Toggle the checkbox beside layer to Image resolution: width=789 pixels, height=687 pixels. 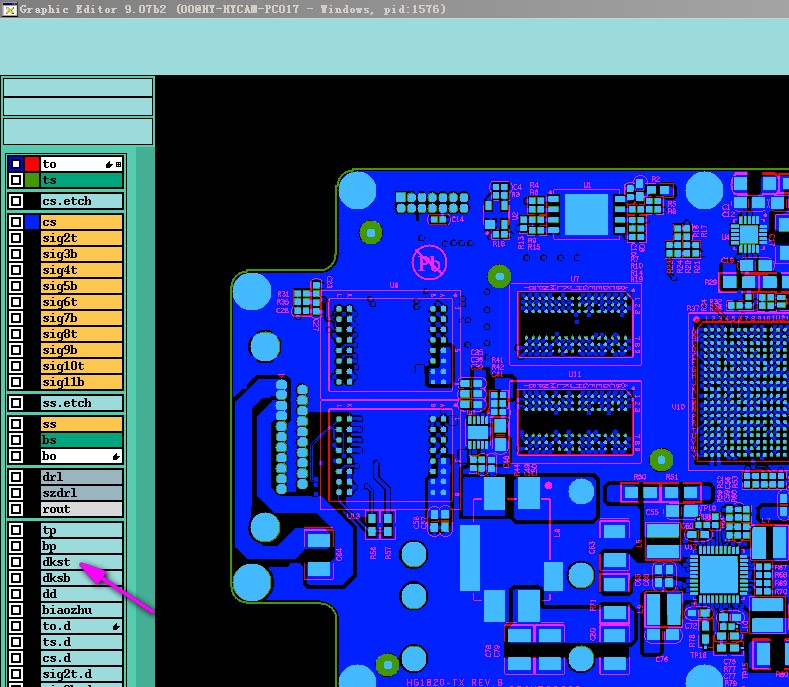[16, 164]
